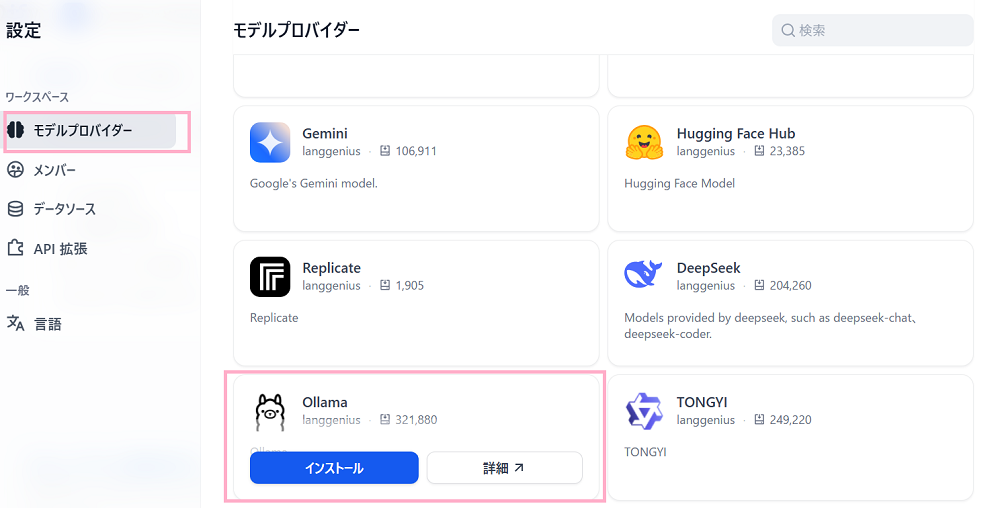Click the Gemini provider logo icon
The width and height of the screenshot is (1000, 508).
click(x=270, y=142)
